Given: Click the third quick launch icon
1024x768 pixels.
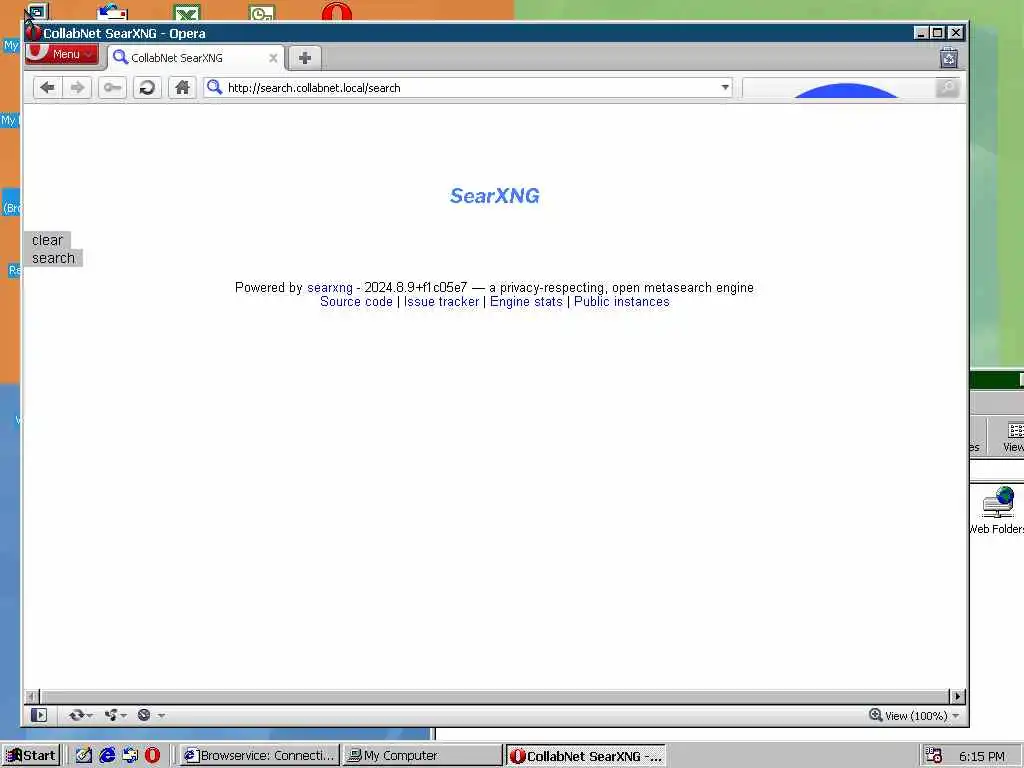Looking at the screenshot, I should tap(130, 756).
